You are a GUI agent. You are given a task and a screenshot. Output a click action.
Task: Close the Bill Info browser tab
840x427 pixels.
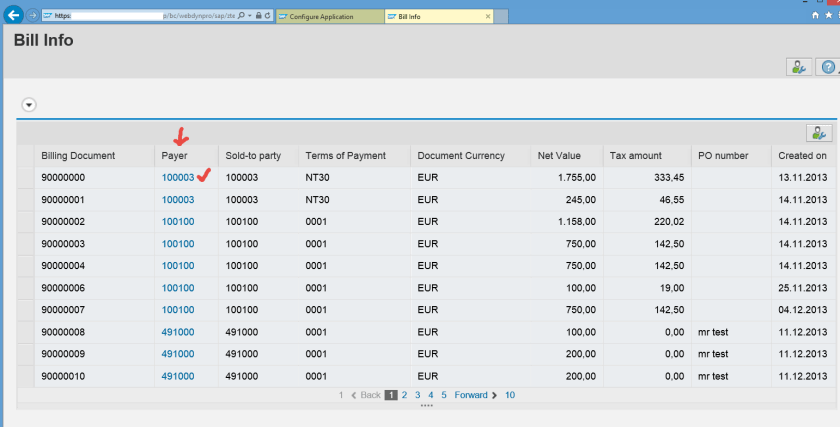(x=487, y=17)
